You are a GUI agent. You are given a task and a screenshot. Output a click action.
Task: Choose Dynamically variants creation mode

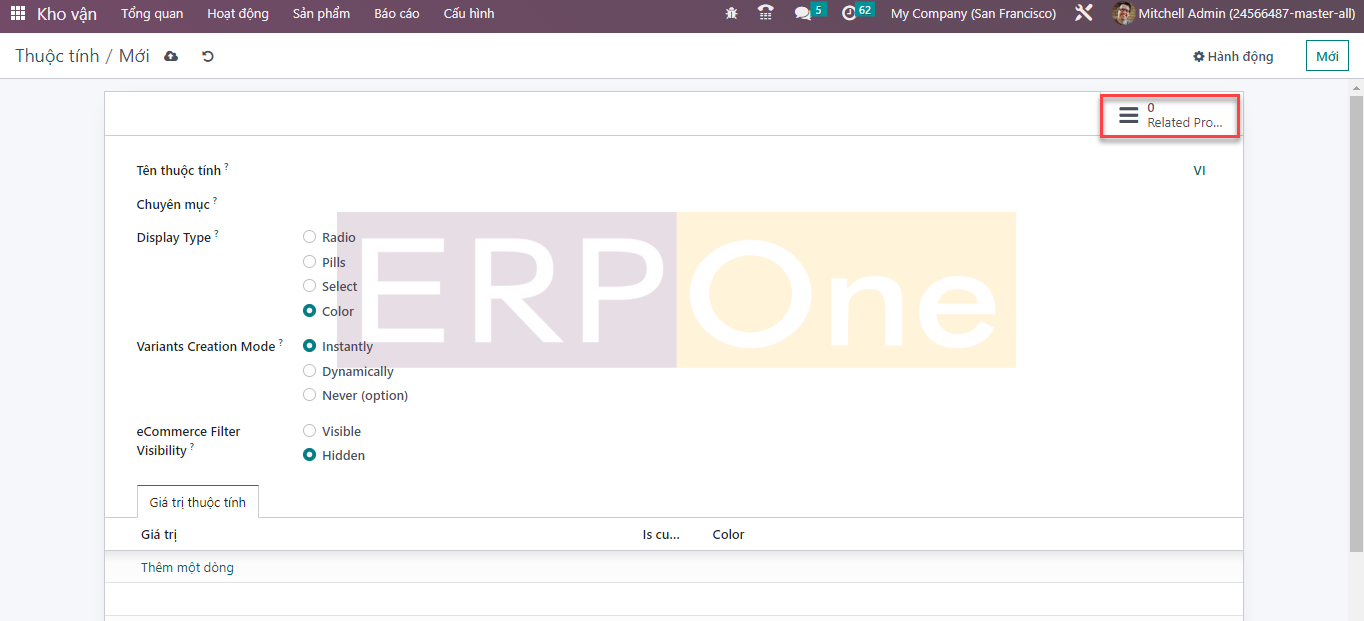point(310,371)
